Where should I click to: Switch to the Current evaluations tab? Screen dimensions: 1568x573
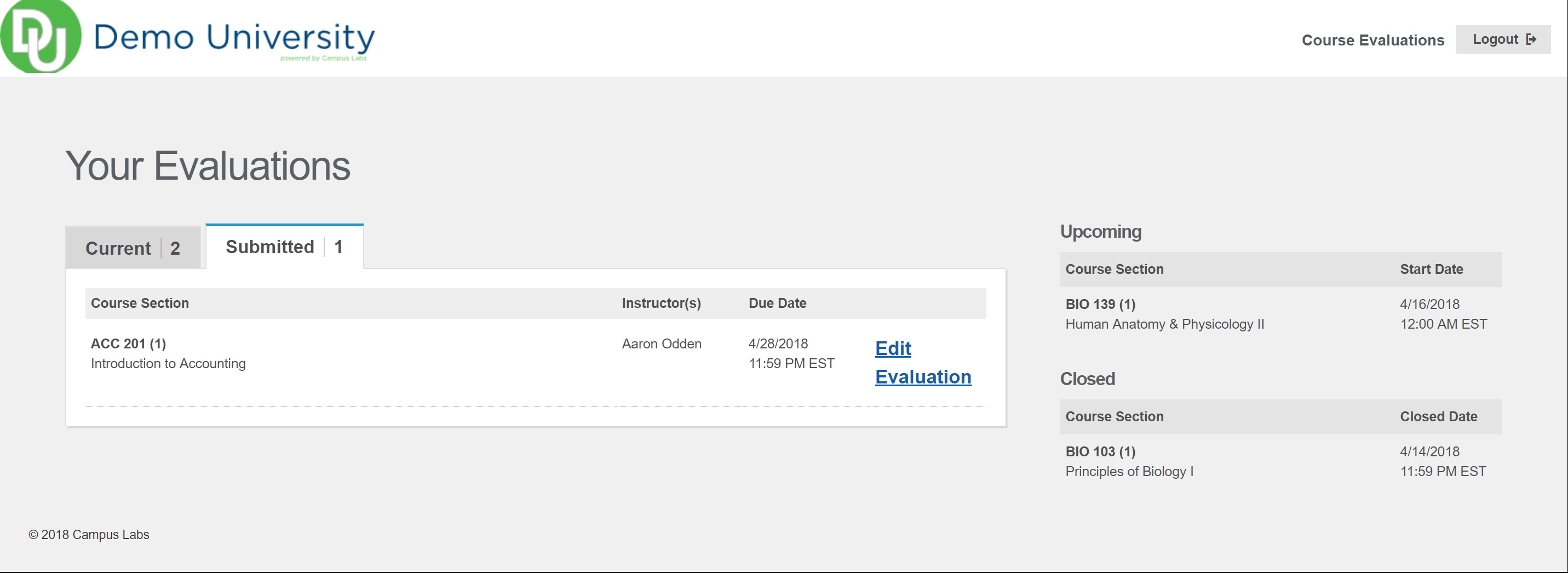[x=132, y=248]
